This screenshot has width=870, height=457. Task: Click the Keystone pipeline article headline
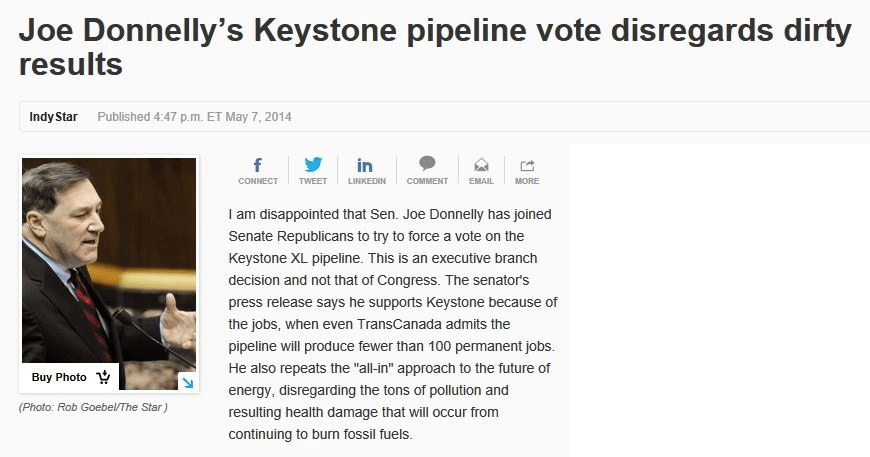point(434,48)
